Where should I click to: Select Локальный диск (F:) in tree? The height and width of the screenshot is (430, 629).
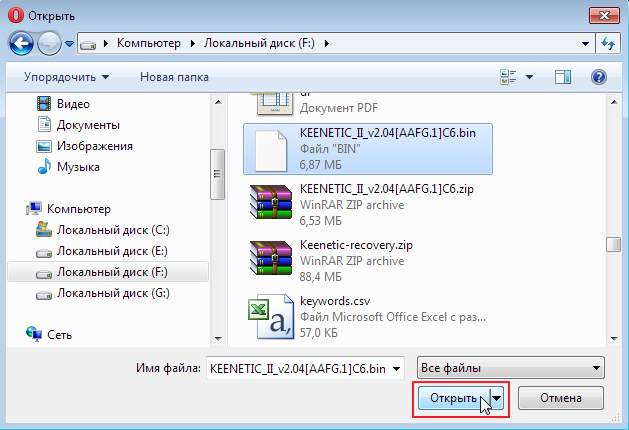(x=112, y=272)
